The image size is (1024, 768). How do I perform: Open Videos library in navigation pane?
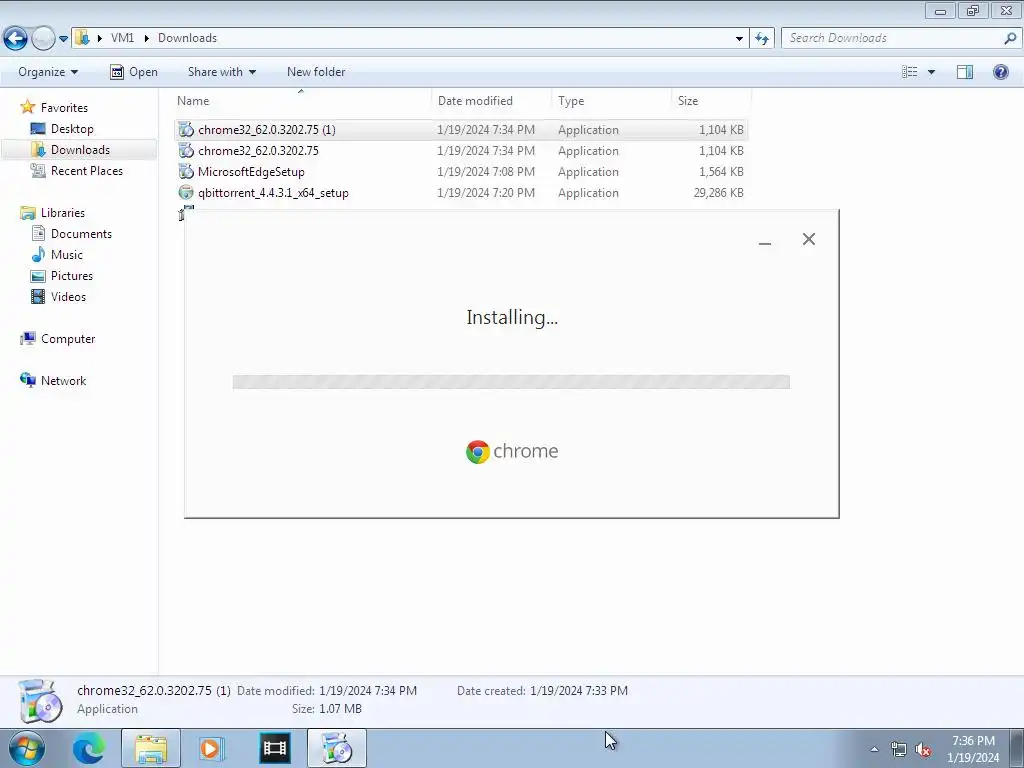[69, 296]
